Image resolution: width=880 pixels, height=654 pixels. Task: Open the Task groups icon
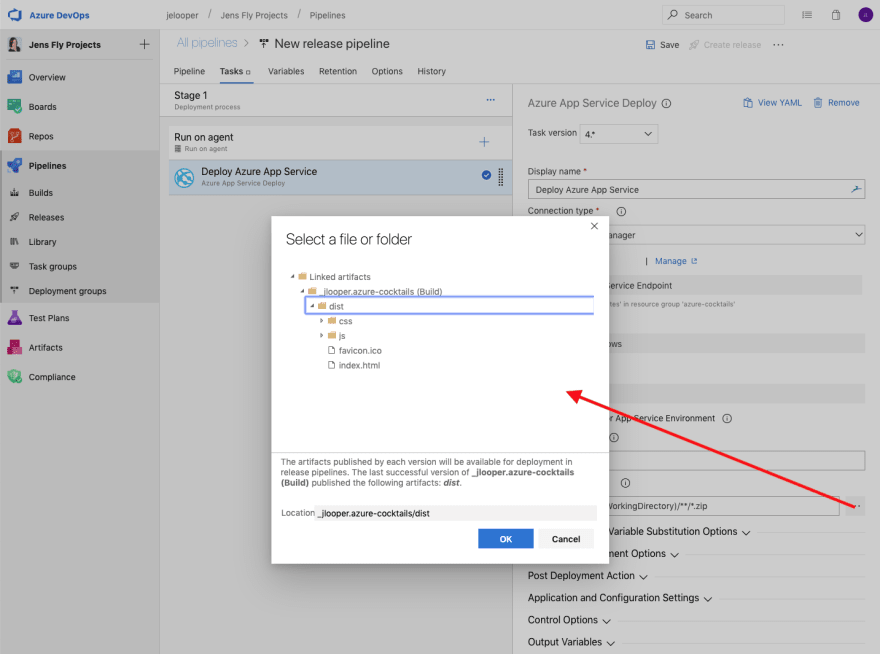[x=15, y=266]
